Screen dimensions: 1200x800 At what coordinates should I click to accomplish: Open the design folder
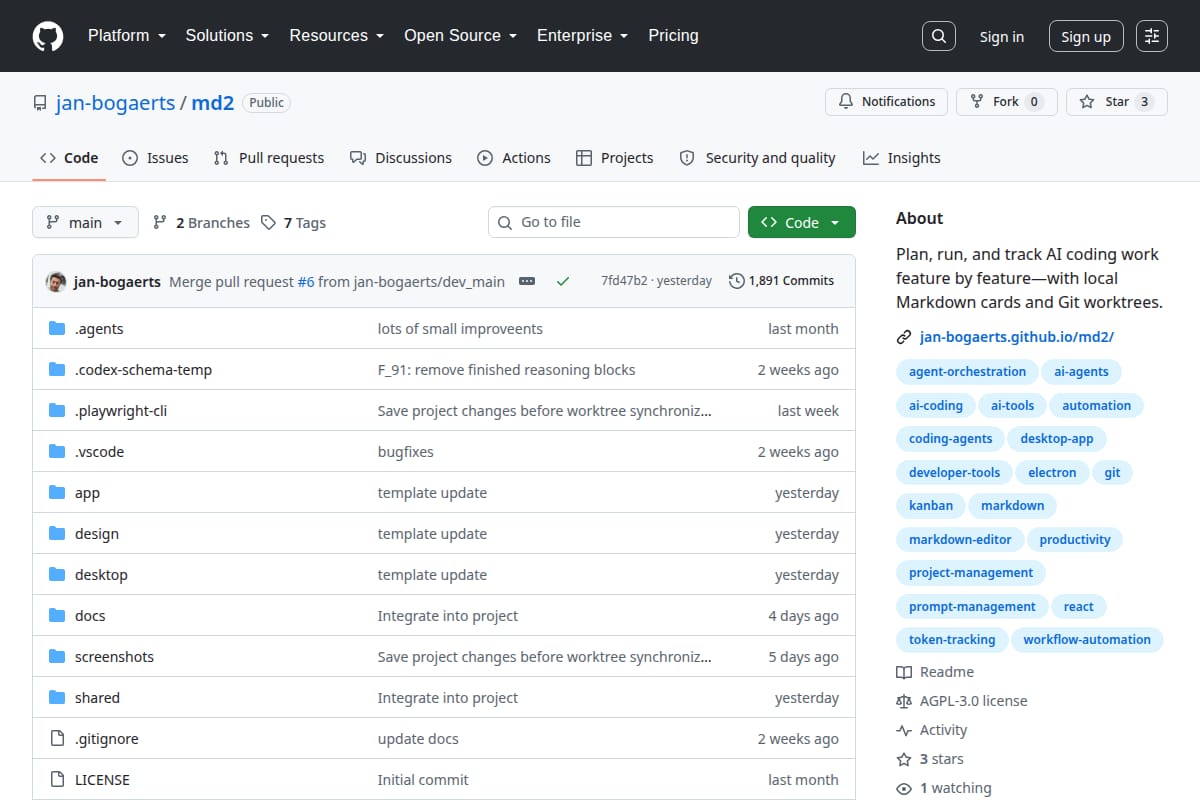tap(97, 533)
